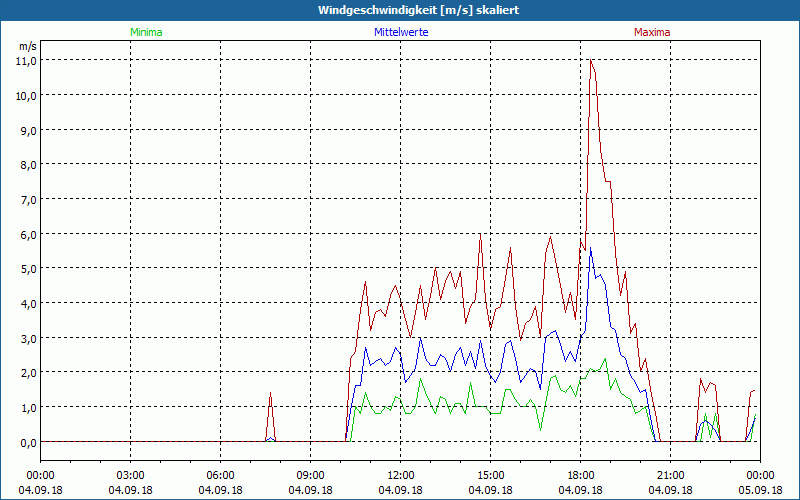
Task: Click the 10,0 y-axis value
Action: point(27,95)
